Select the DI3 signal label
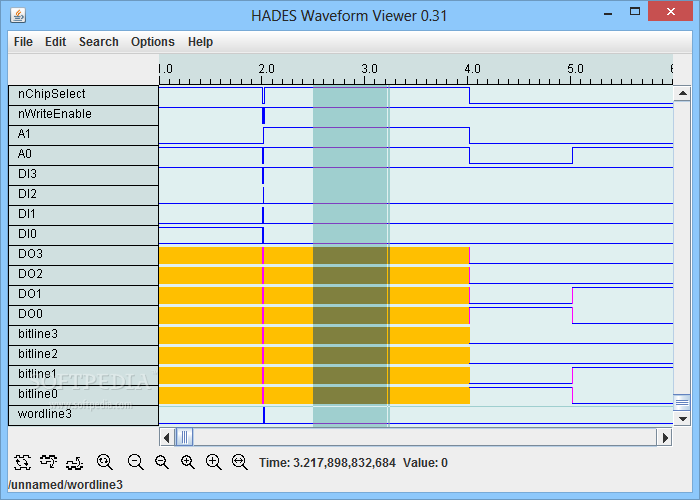The width and height of the screenshot is (700, 500). [83, 175]
